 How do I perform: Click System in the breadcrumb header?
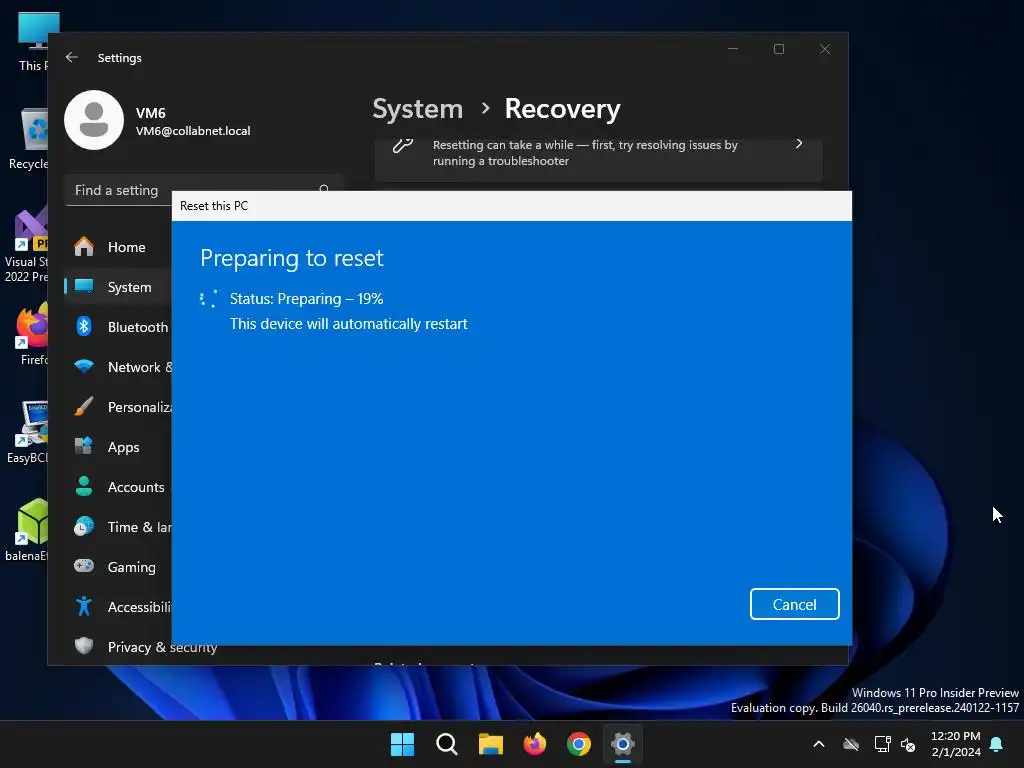pyautogui.click(x=417, y=108)
